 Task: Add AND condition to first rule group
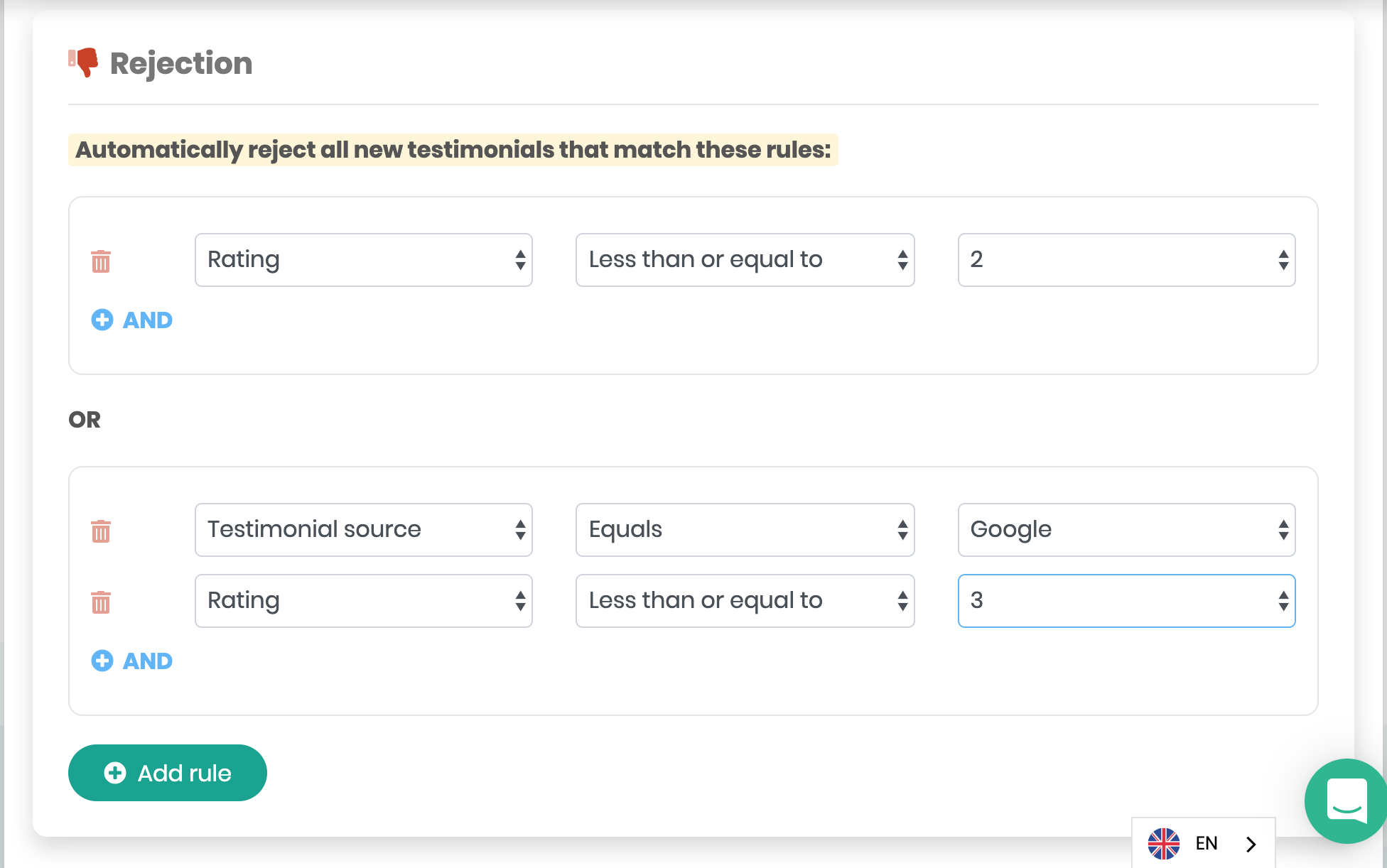pos(147,320)
